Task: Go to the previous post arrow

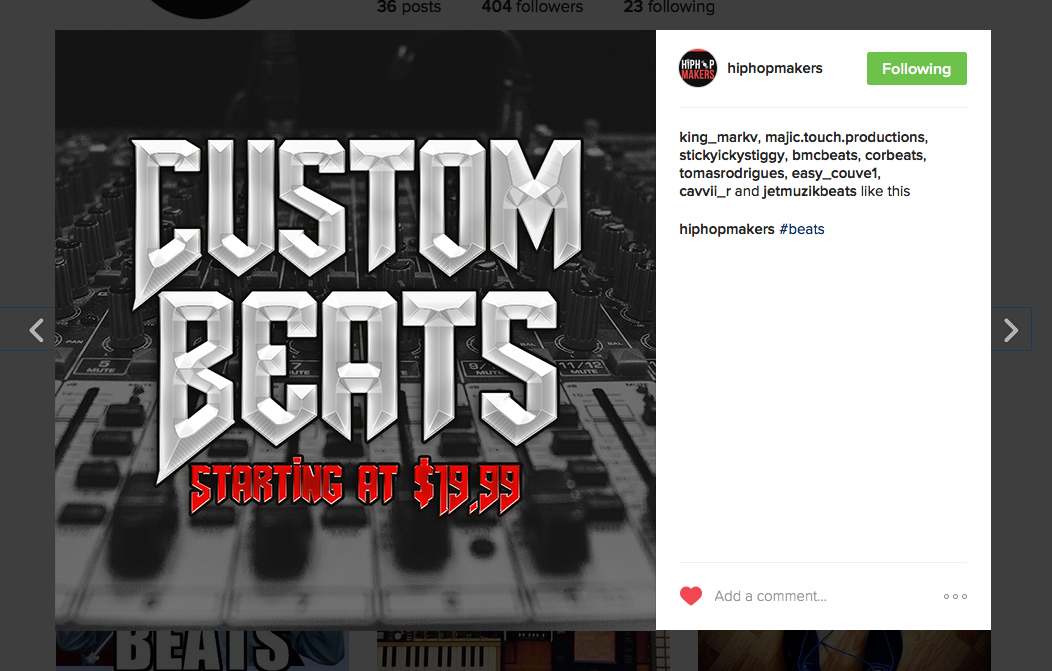Action: (x=37, y=329)
